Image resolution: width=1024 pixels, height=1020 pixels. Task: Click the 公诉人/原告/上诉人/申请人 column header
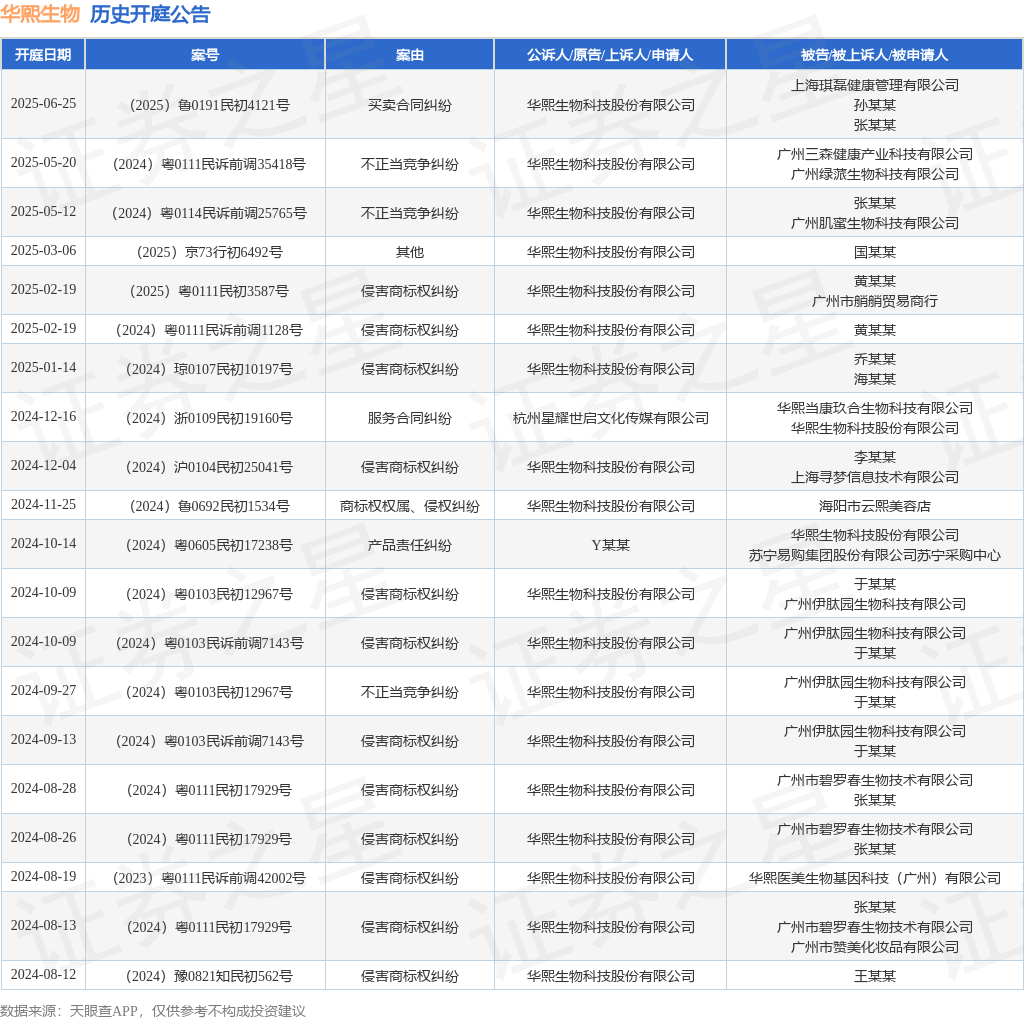click(x=610, y=55)
